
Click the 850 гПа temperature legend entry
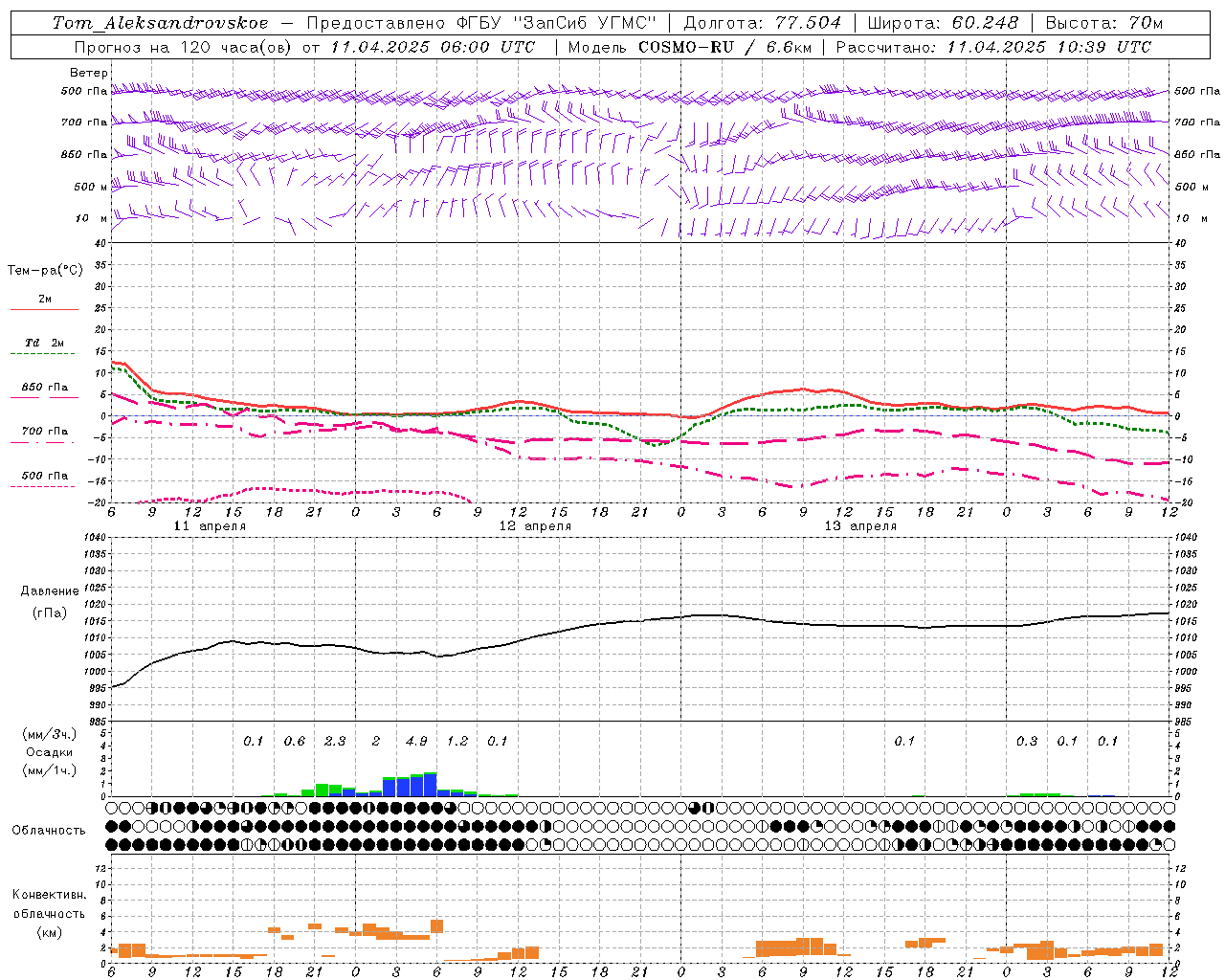click(x=45, y=388)
